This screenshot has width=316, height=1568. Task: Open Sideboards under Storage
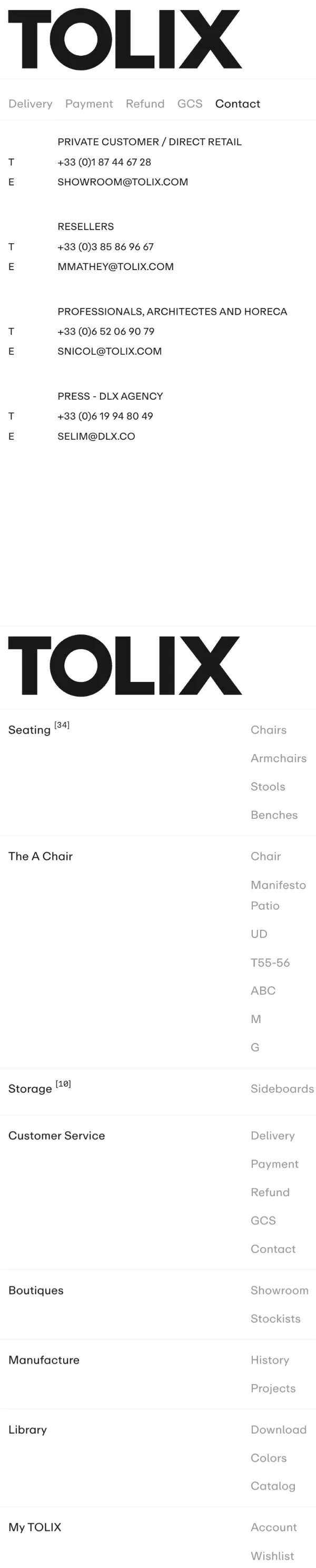click(x=282, y=1088)
